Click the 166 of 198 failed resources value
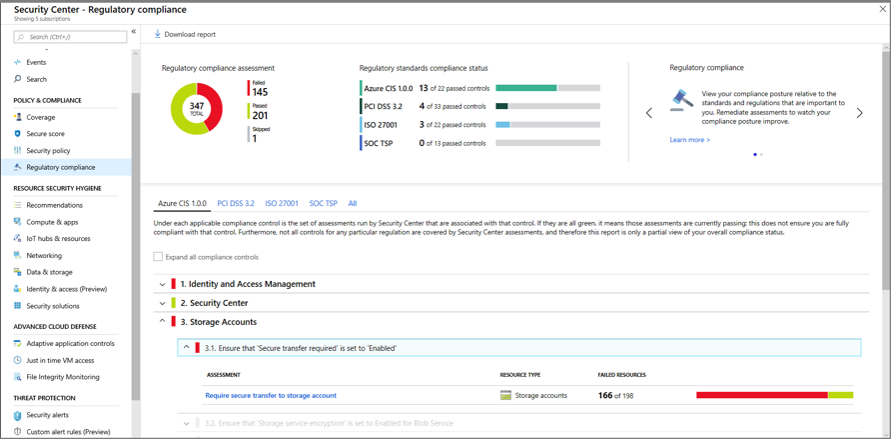Viewport: 891px width, 439px height. (x=616, y=395)
